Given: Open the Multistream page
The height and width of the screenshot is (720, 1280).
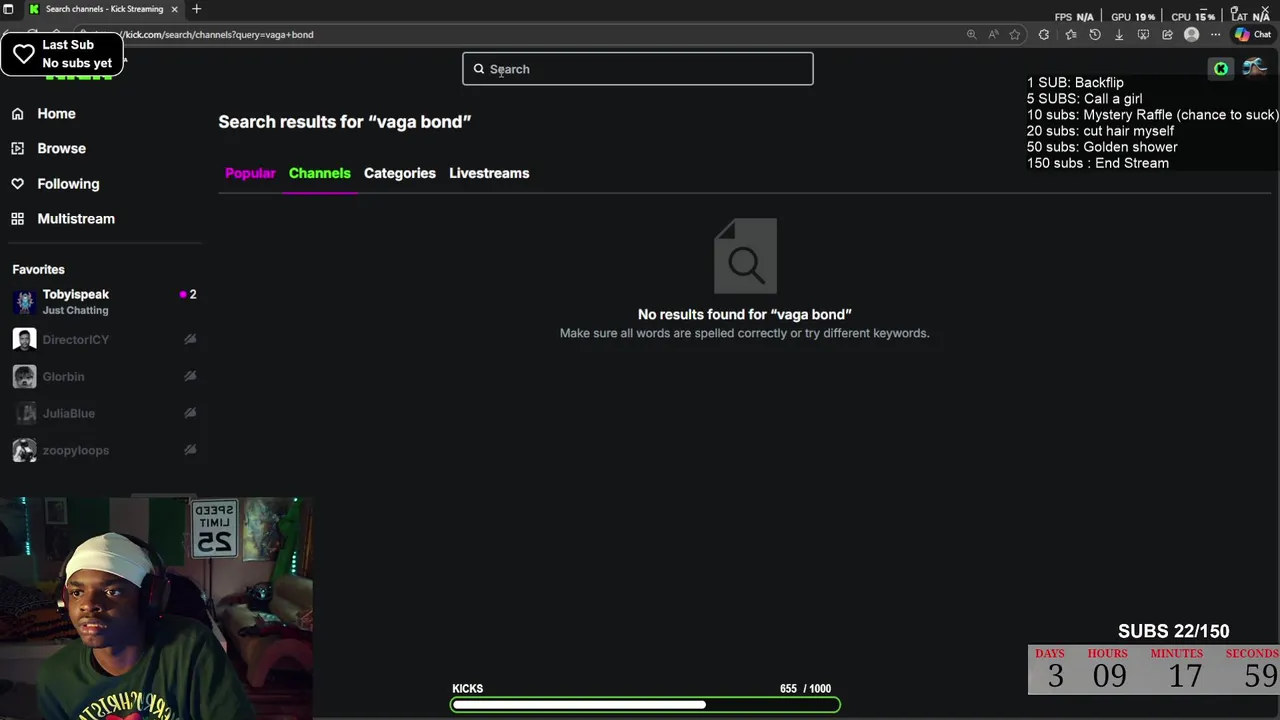Looking at the screenshot, I should pyautogui.click(x=76, y=219).
